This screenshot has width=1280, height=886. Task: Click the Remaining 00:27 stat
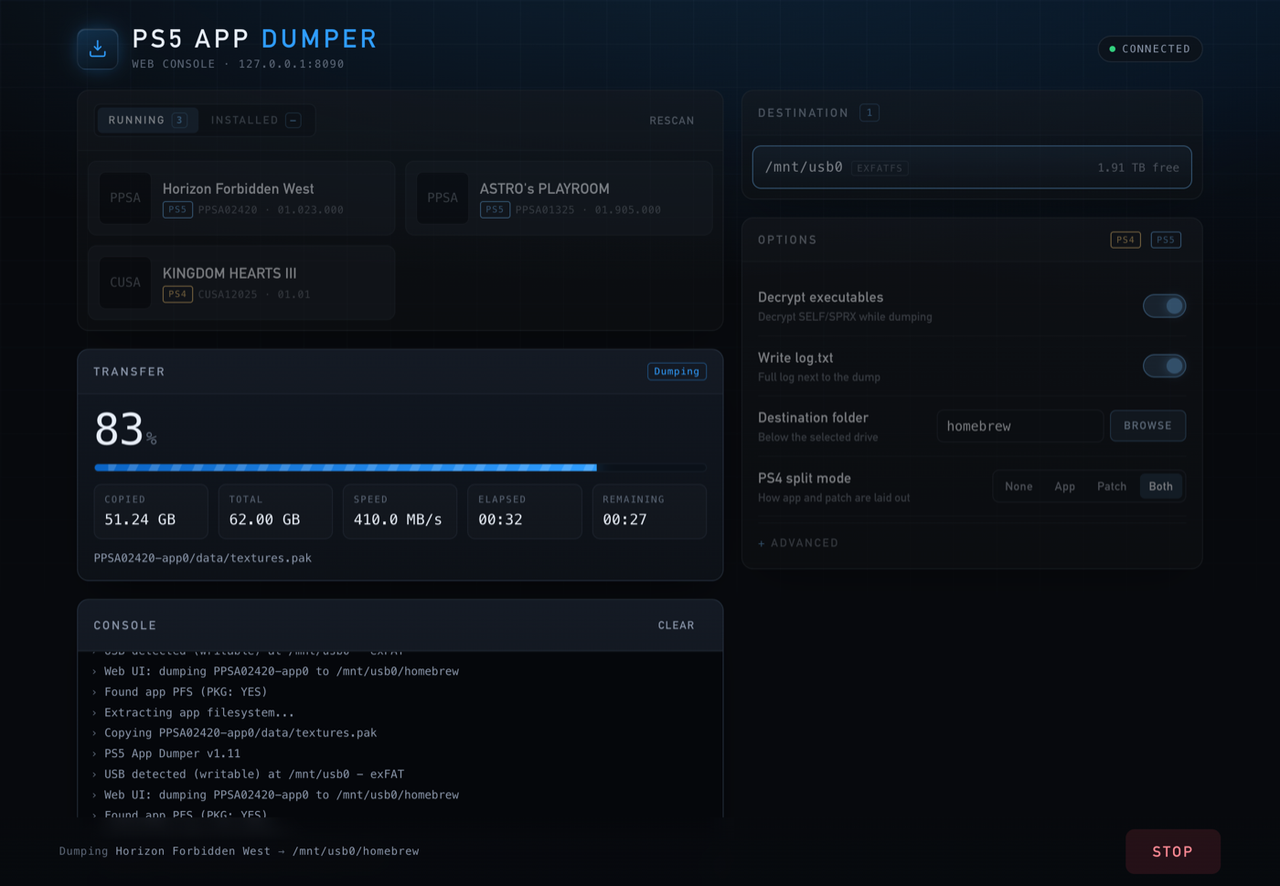[x=649, y=511]
